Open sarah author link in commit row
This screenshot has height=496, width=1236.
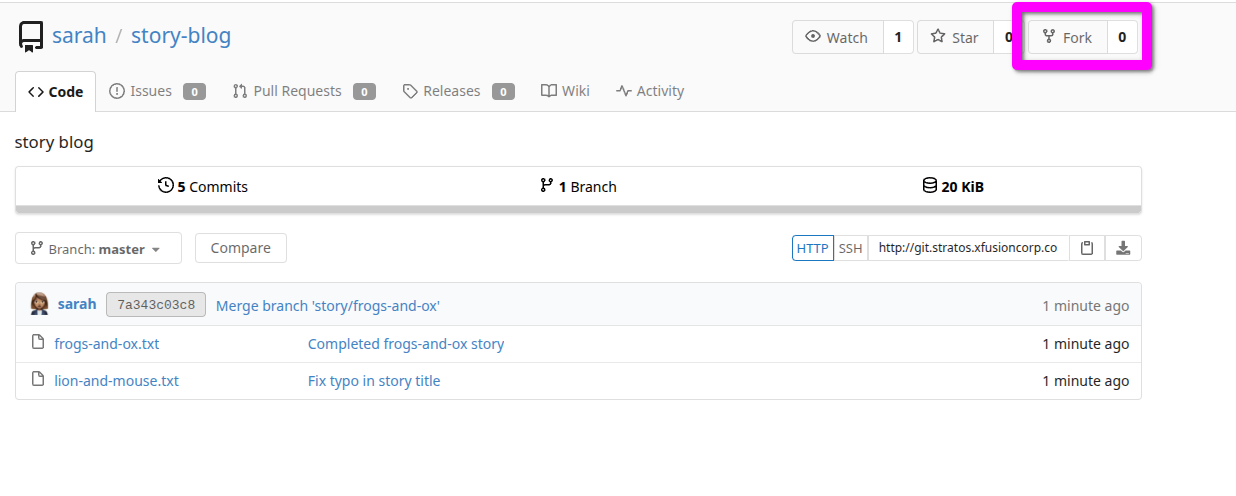pyautogui.click(x=77, y=304)
